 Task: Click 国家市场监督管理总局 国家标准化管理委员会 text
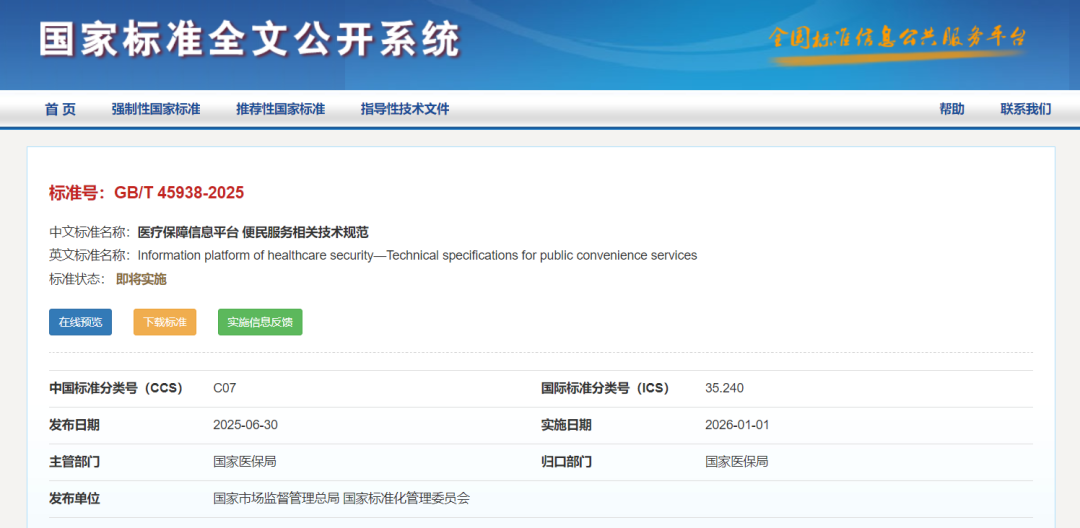[x=342, y=498]
